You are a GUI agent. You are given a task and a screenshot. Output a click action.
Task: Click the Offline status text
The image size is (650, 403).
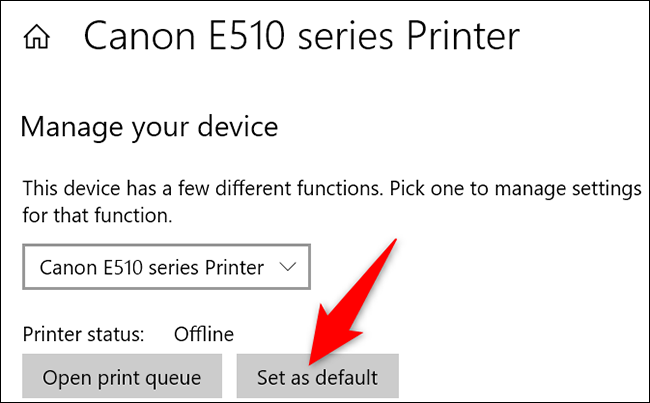pyautogui.click(x=204, y=333)
